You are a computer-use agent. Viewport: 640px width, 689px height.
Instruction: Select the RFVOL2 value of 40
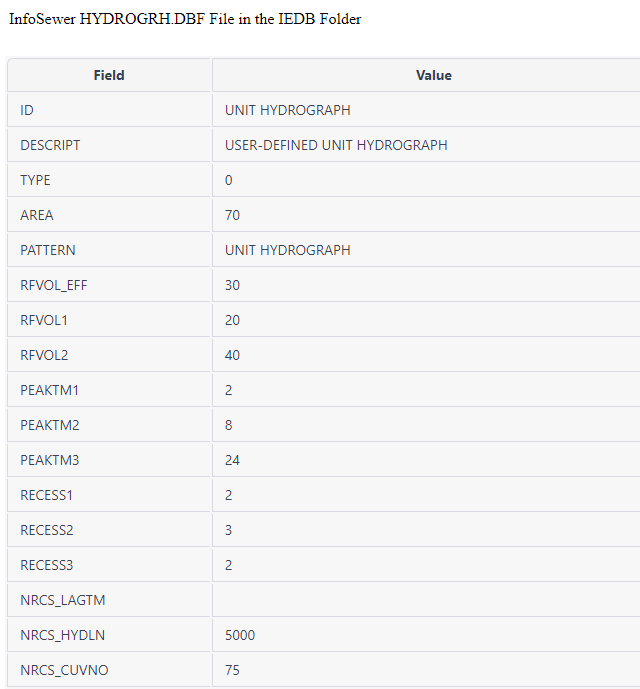(233, 355)
